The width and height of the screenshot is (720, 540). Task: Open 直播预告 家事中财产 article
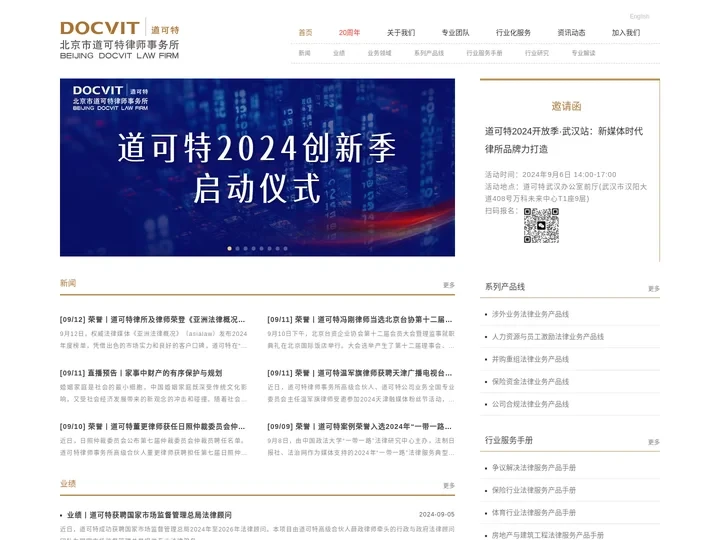click(141, 373)
